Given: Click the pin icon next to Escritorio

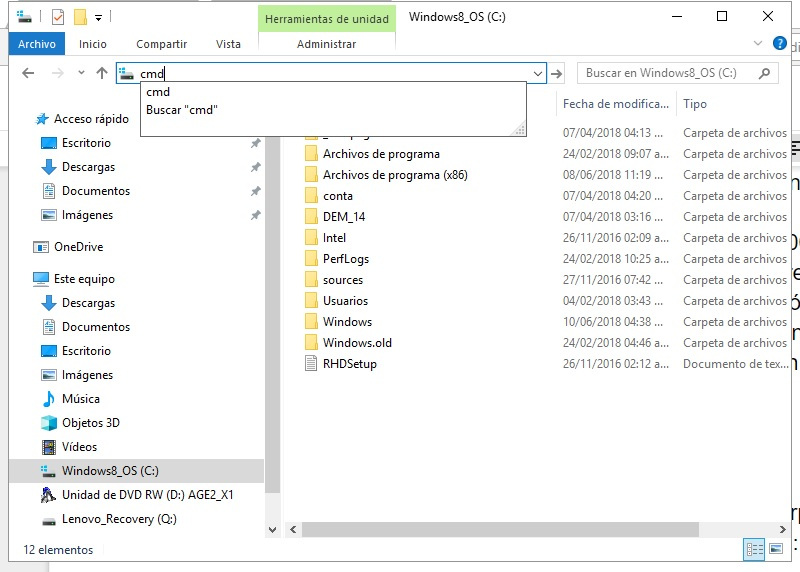Looking at the screenshot, I should [x=255, y=143].
